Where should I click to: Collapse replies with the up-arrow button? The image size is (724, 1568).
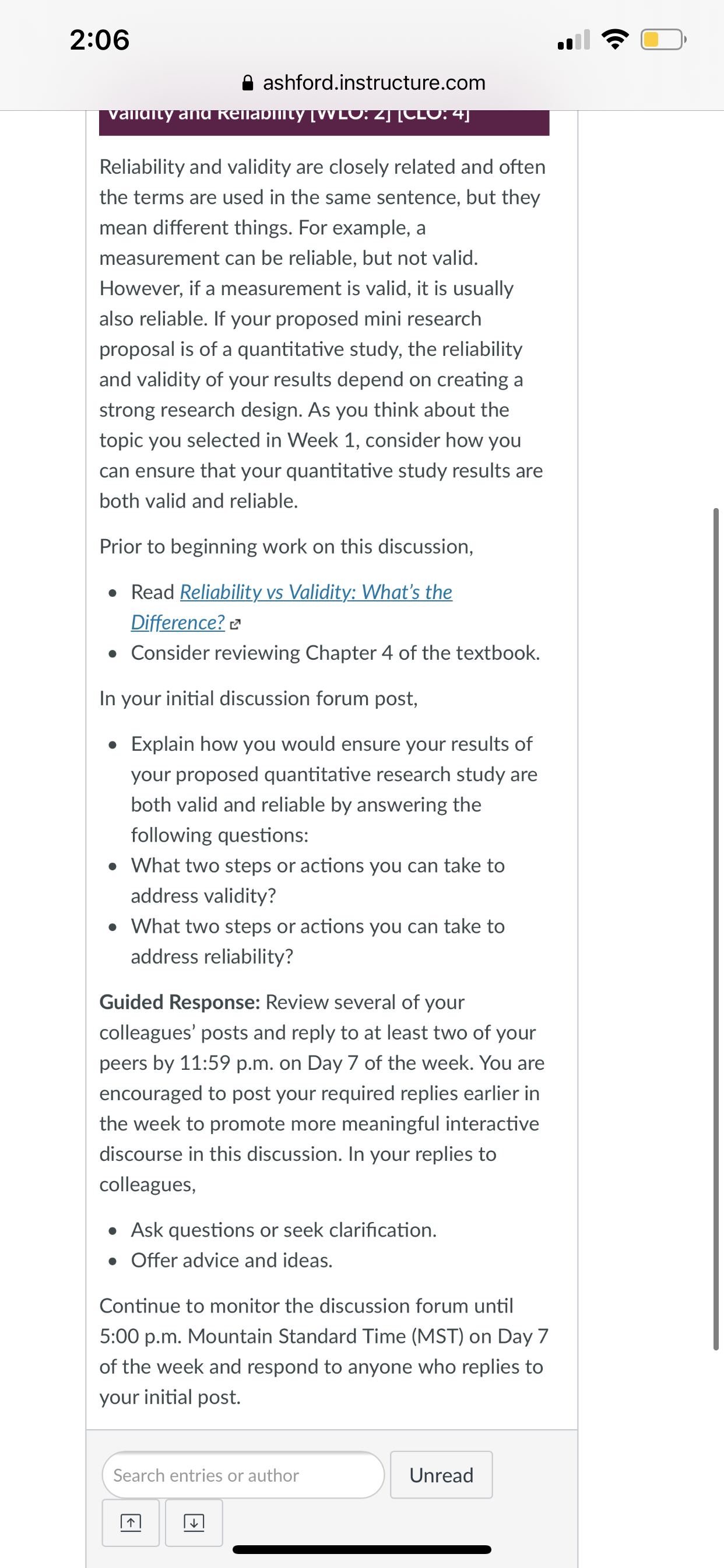[x=130, y=1522]
